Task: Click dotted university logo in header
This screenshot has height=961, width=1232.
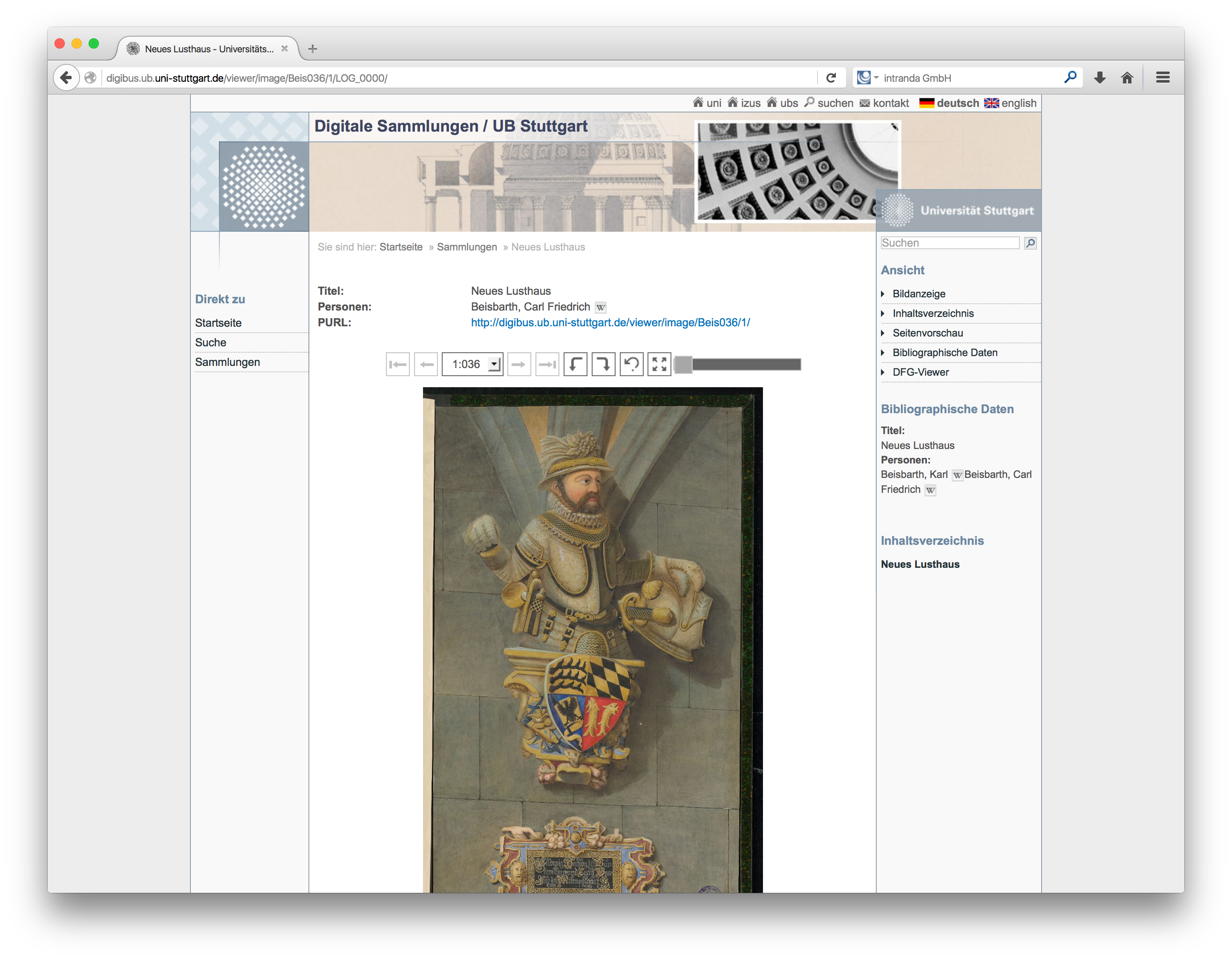Action: pyautogui.click(x=263, y=186)
